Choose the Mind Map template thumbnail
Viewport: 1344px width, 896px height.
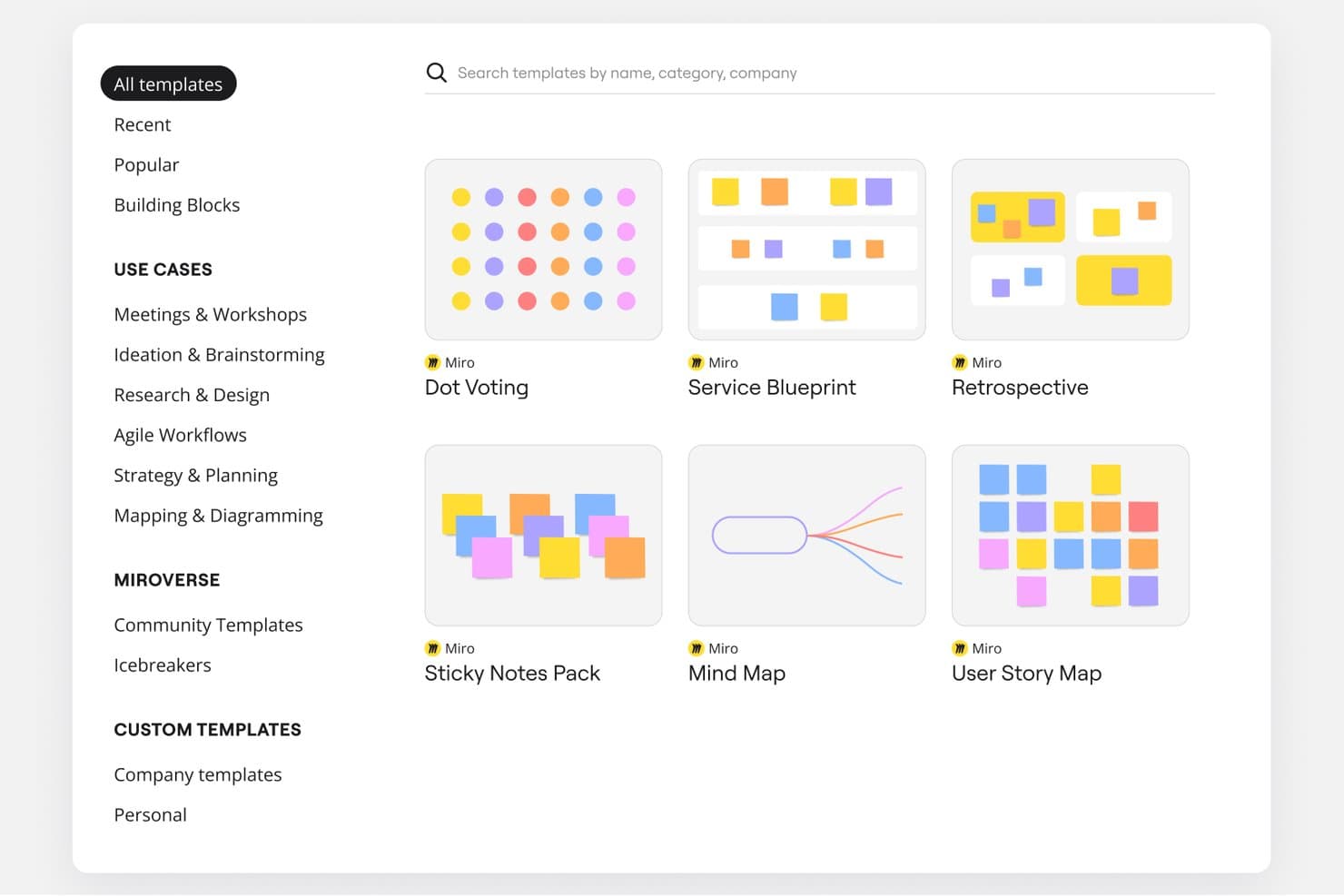tap(807, 536)
